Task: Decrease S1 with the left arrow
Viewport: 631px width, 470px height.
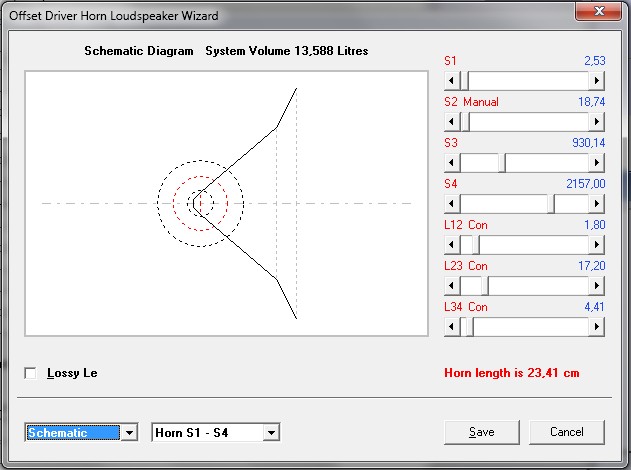Action: coord(452,81)
